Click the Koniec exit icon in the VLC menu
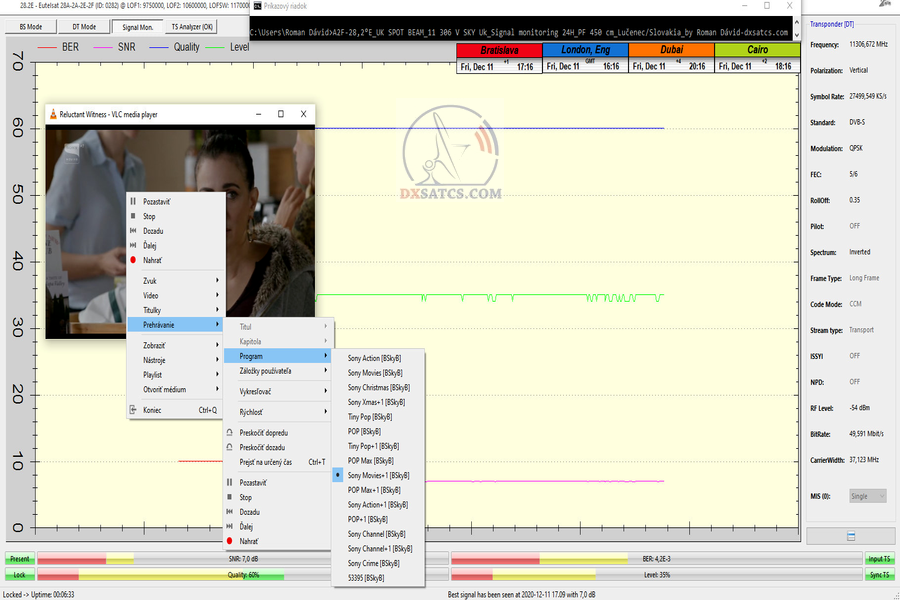 click(133, 410)
